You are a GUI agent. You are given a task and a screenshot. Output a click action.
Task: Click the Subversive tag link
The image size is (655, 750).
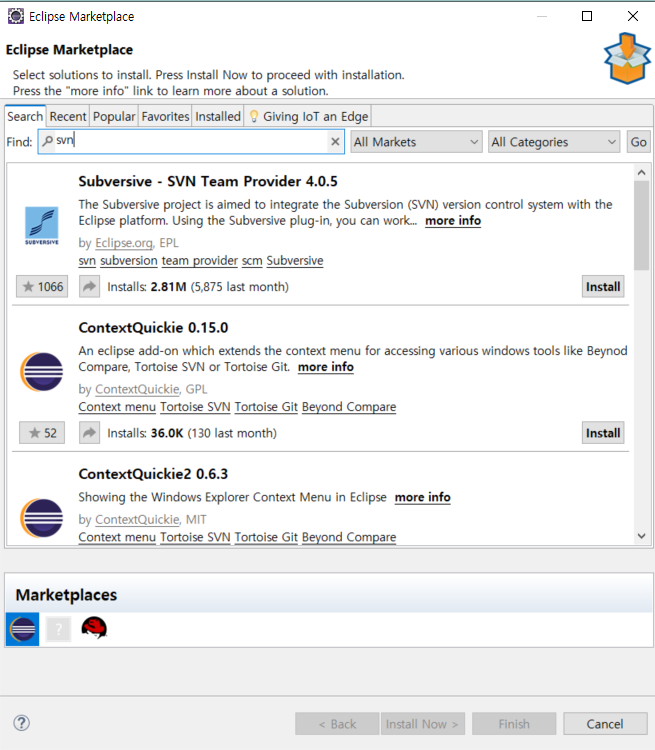click(x=295, y=261)
